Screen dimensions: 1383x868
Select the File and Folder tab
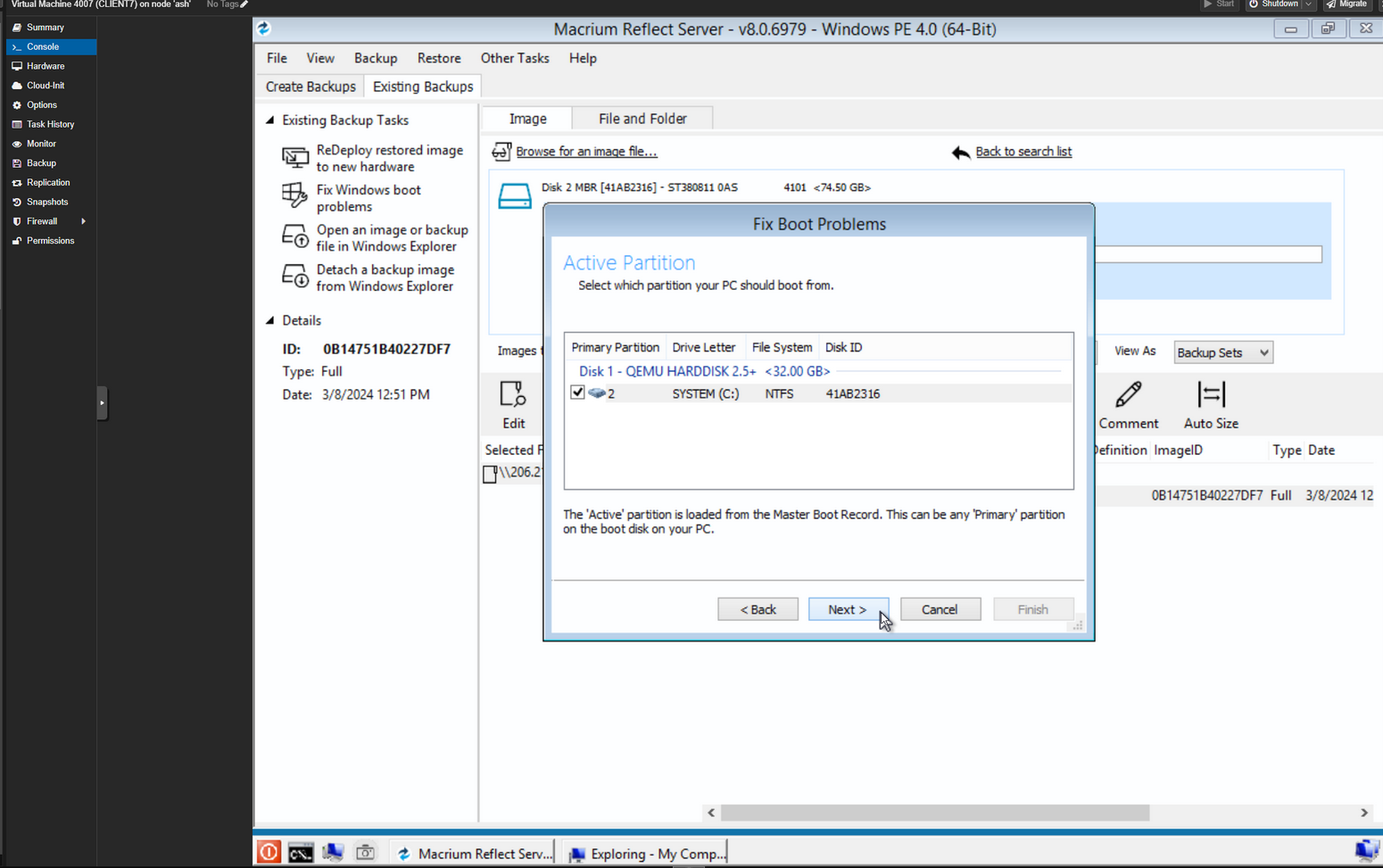tap(642, 119)
